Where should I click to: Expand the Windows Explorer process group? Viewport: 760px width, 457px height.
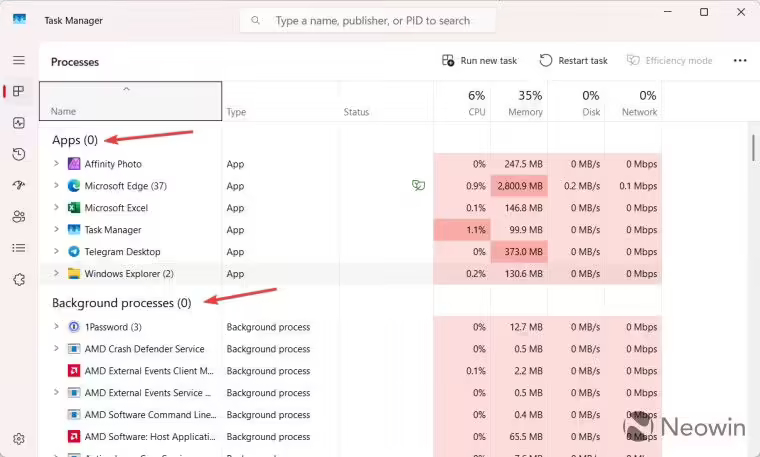56,274
